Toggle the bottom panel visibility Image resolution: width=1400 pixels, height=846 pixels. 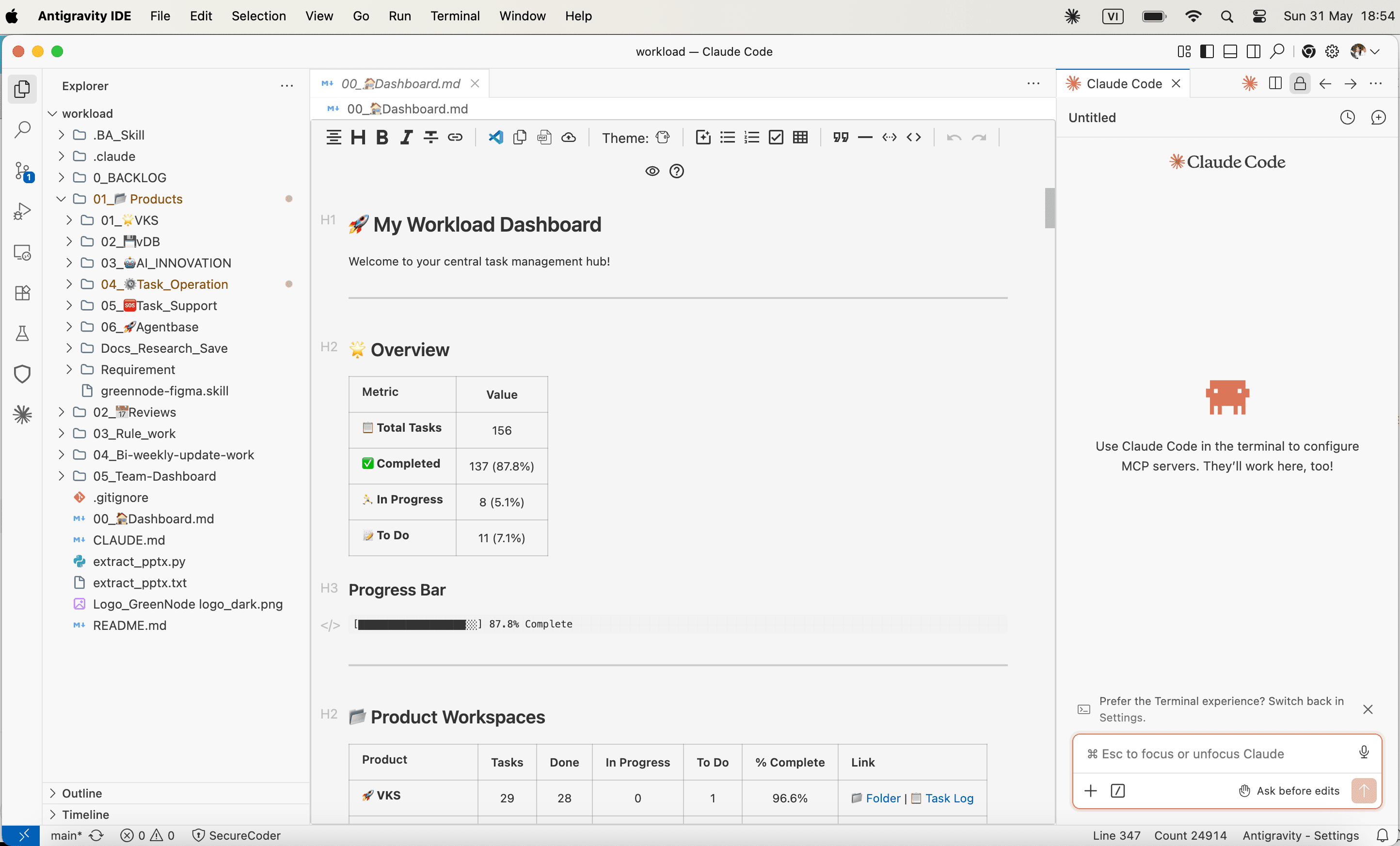pyautogui.click(x=1230, y=52)
